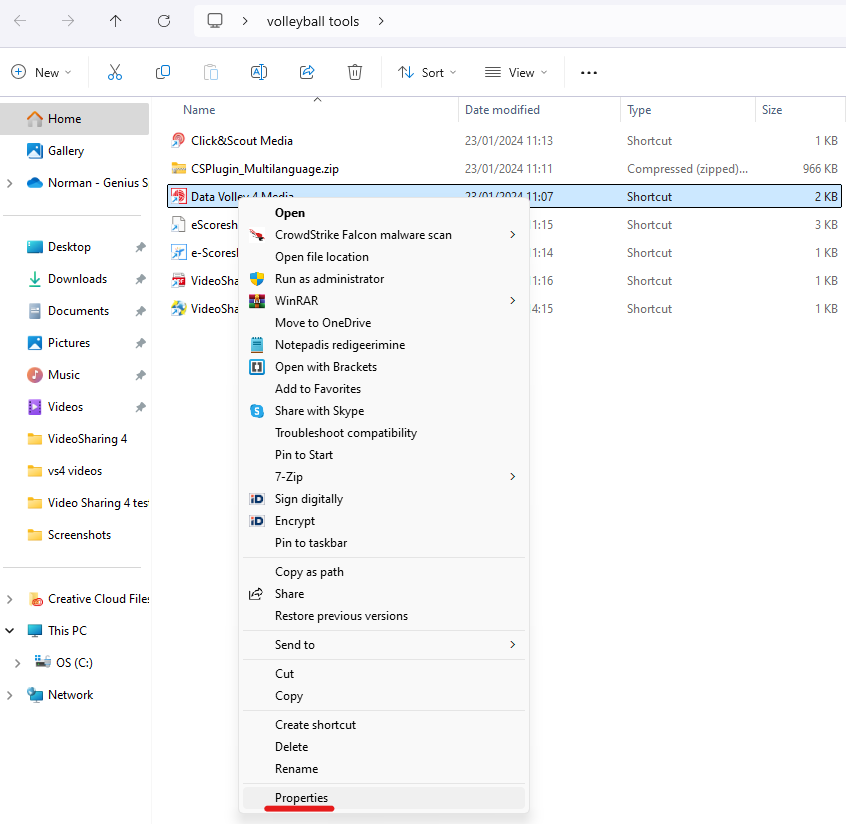This screenshot has width=846, height=824.
Task: Click the Rename icon in toolbar
Action: (x=259, y=72)
